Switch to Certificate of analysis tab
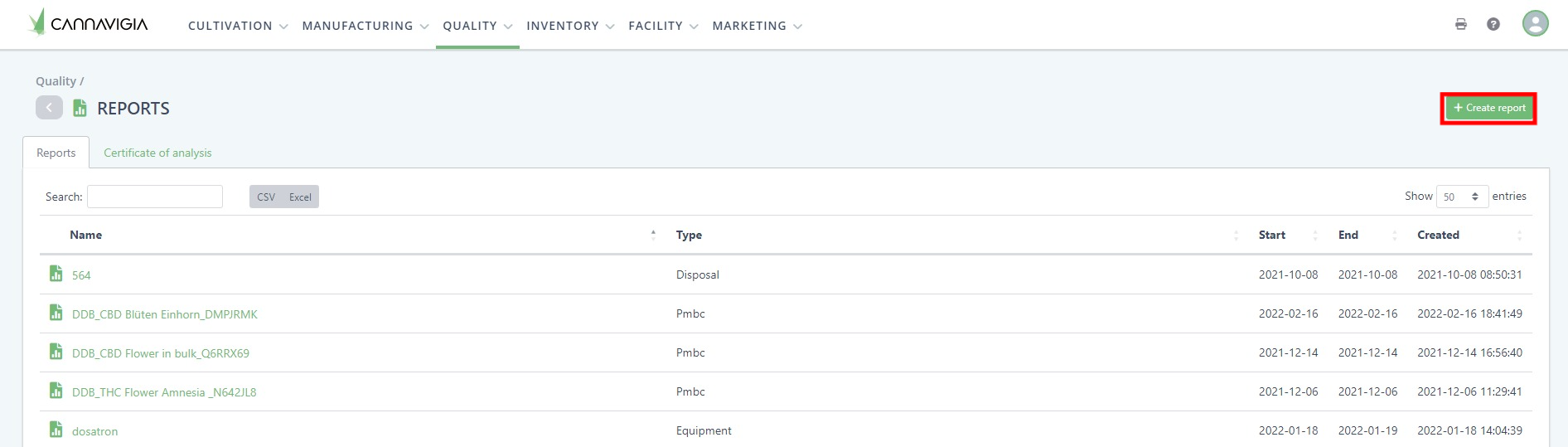Image resolution: width=1568 pixels, height=447 pixels. [157, 153]
